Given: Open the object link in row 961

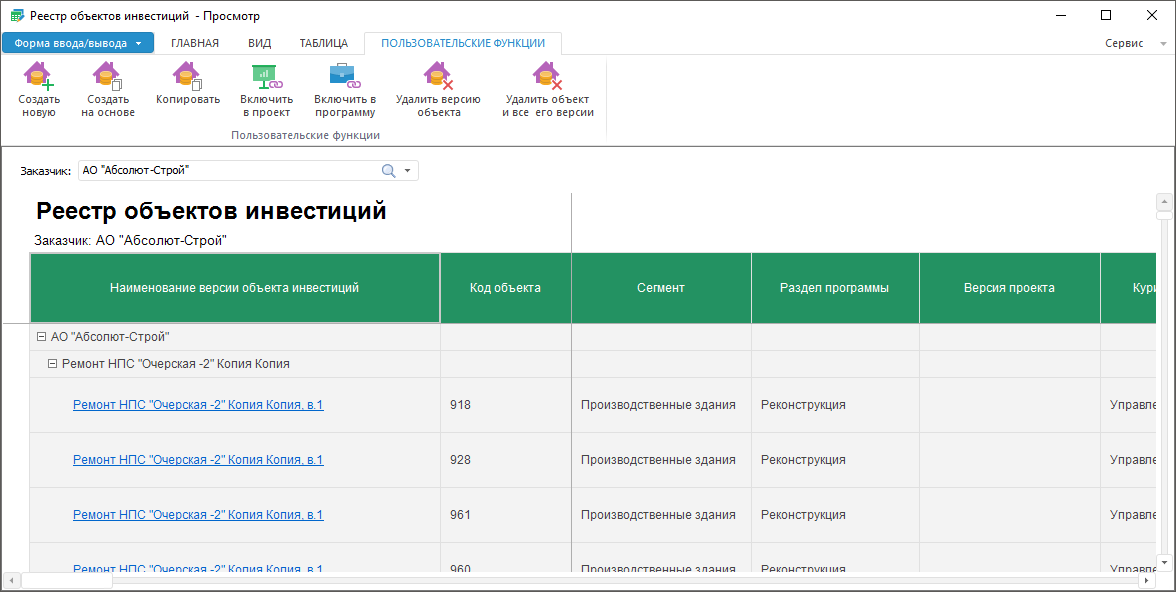Looking at the screenshot, I should point(198,515).
